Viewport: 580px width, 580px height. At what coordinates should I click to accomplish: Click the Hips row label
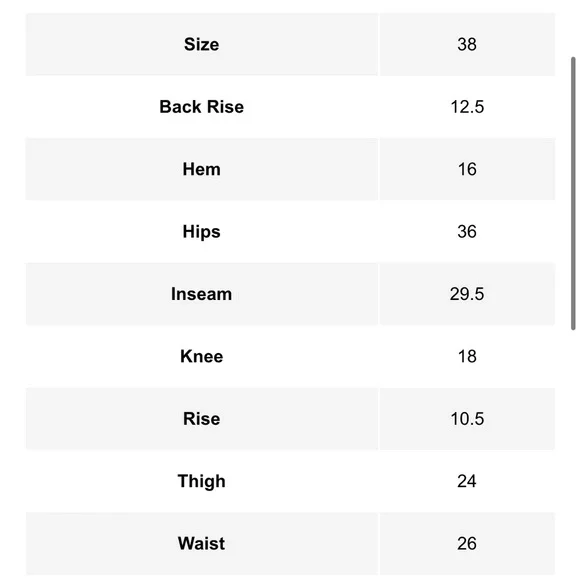click(202, 232)
